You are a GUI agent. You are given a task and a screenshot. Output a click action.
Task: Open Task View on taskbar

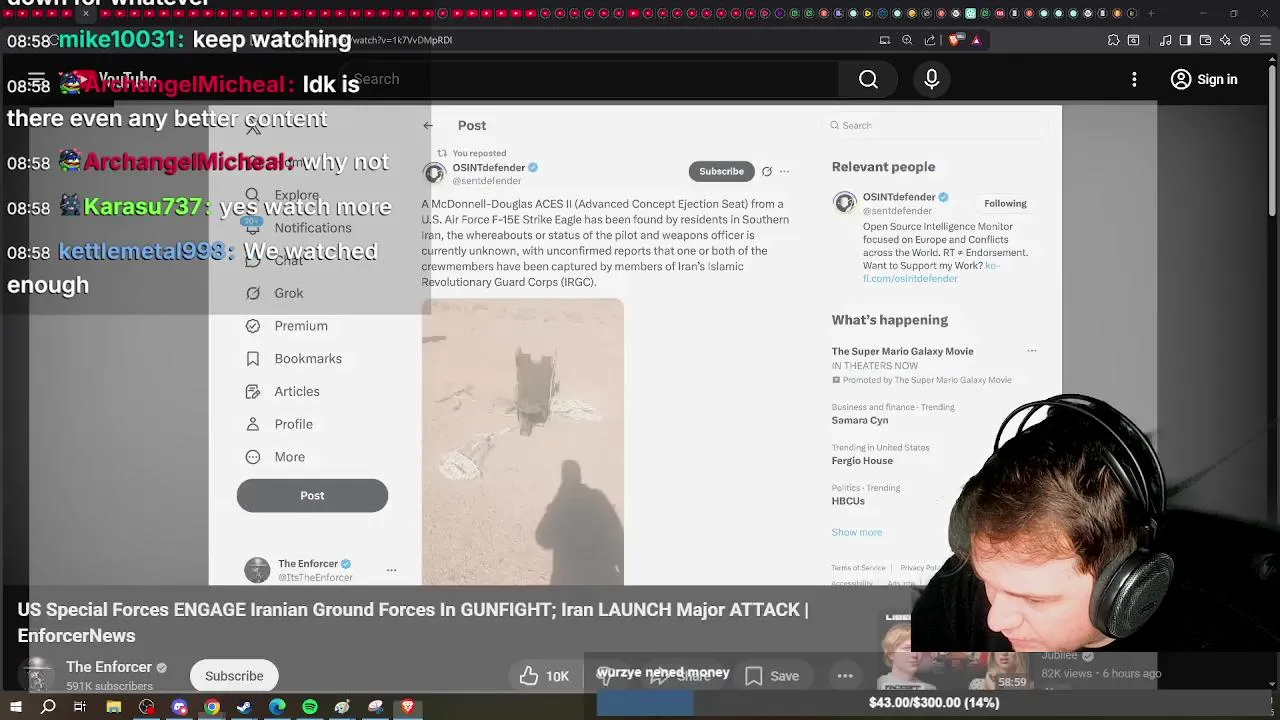pyautogui.click(x=80, y=707)
